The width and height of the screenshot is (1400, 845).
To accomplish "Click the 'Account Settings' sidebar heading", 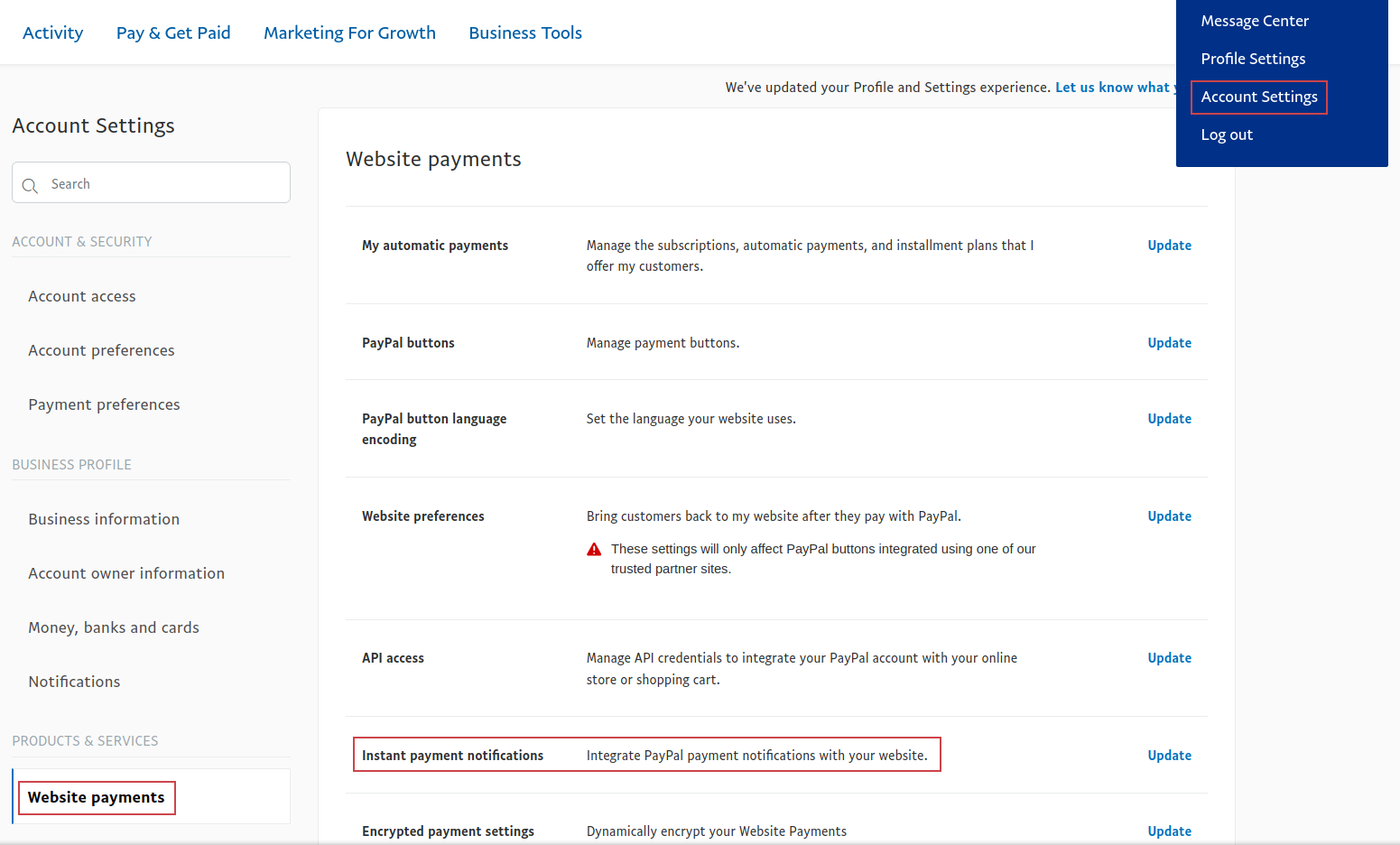I will pos(93,125).
